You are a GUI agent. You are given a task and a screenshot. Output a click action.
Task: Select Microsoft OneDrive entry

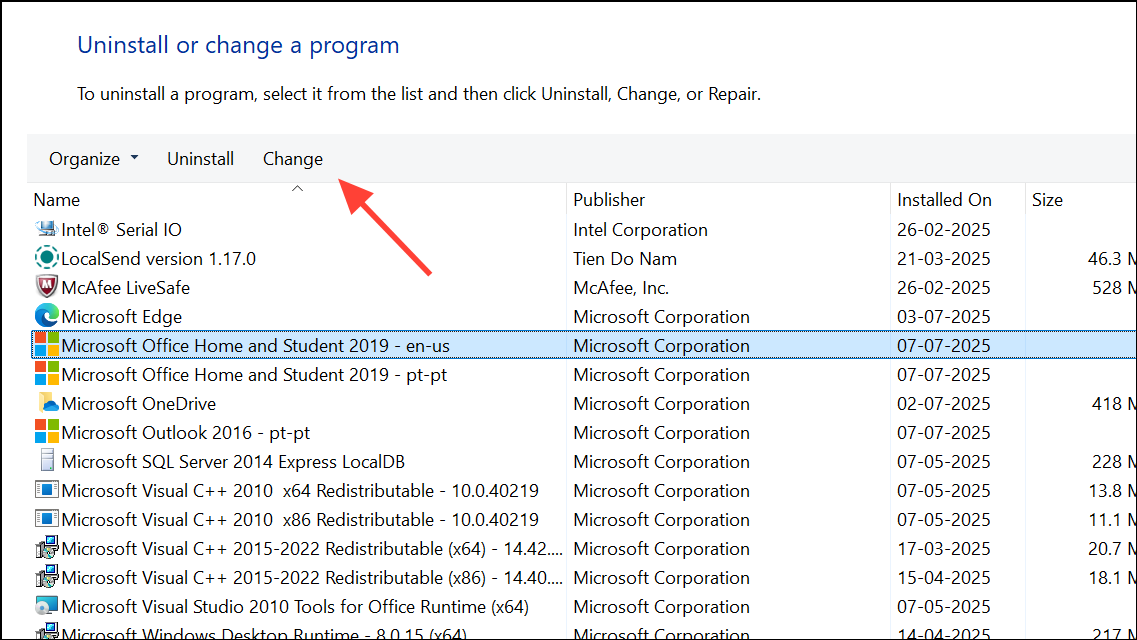(138, 404)
